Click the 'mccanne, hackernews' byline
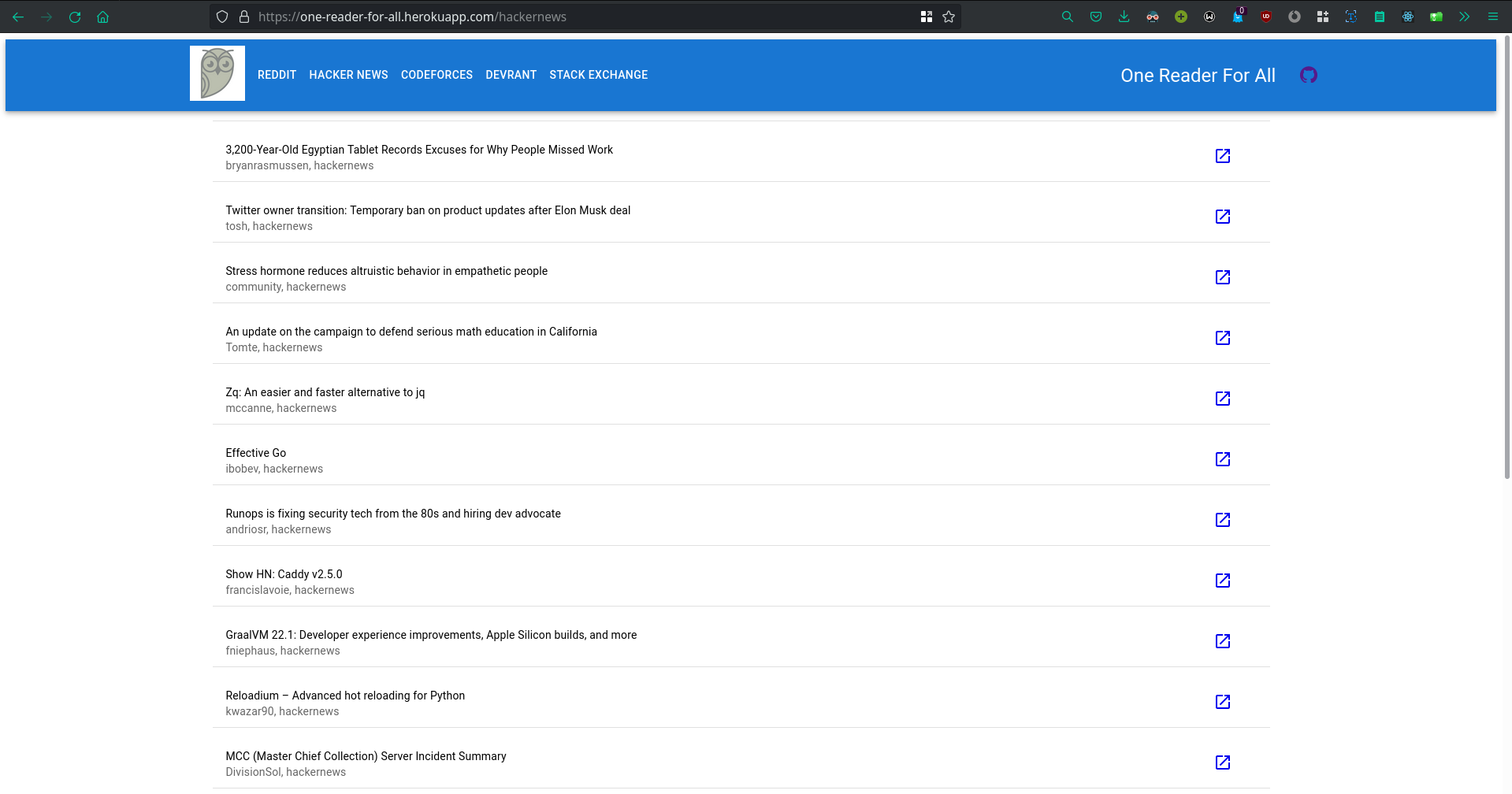This screenshot has height=794, width=1512. coord(281,408)
